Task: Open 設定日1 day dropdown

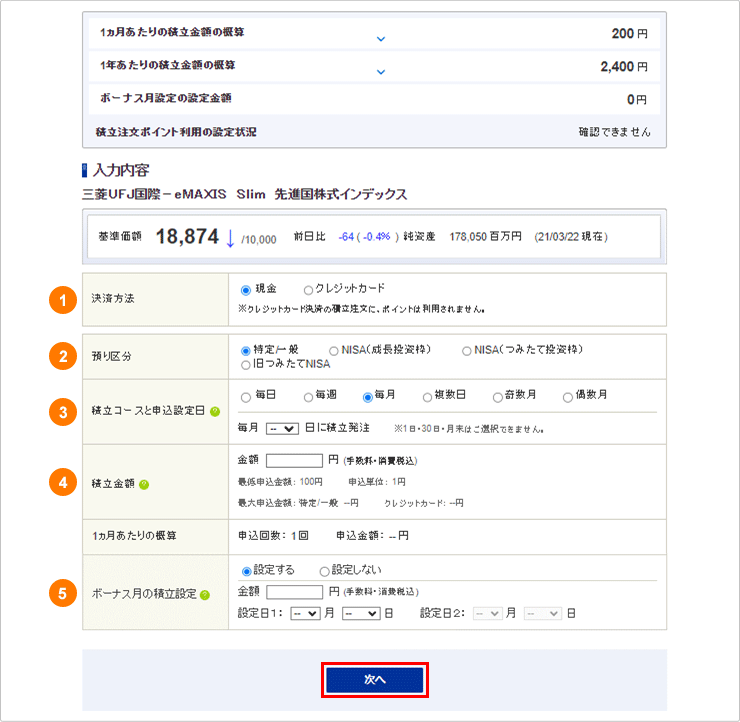Action: point(361,613)
